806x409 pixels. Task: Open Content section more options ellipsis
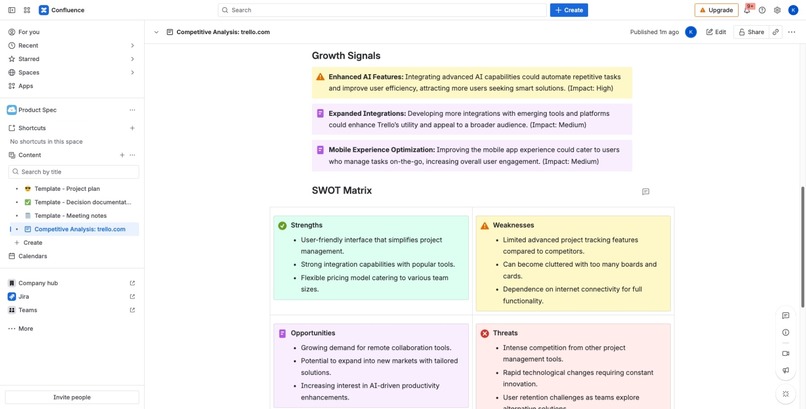point(132,155)
